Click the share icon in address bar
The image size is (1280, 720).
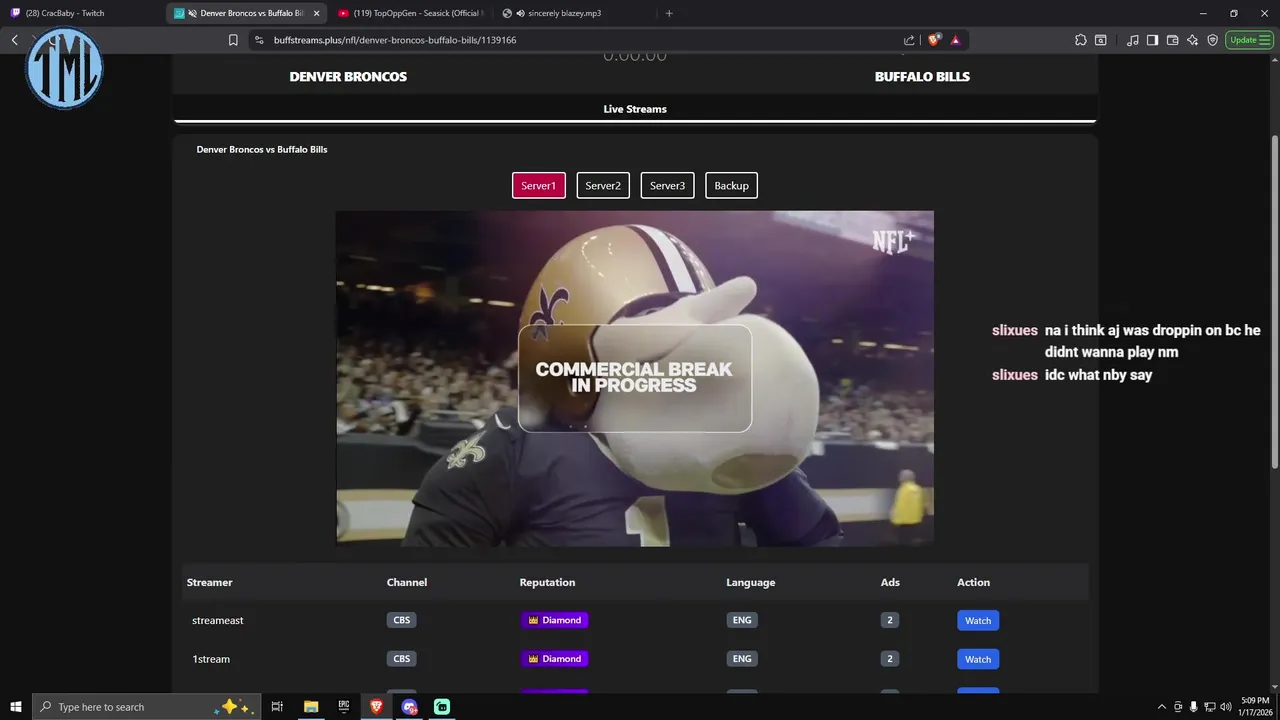click(909, 40)
